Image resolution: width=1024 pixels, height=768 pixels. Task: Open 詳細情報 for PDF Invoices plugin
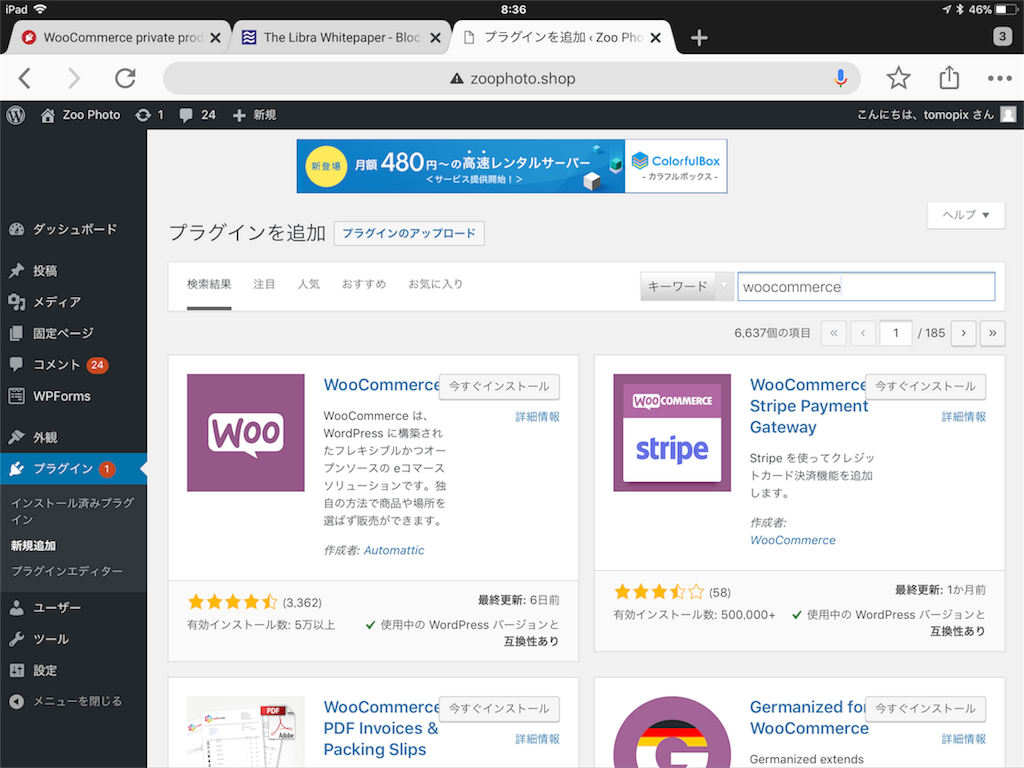[537, 739]
